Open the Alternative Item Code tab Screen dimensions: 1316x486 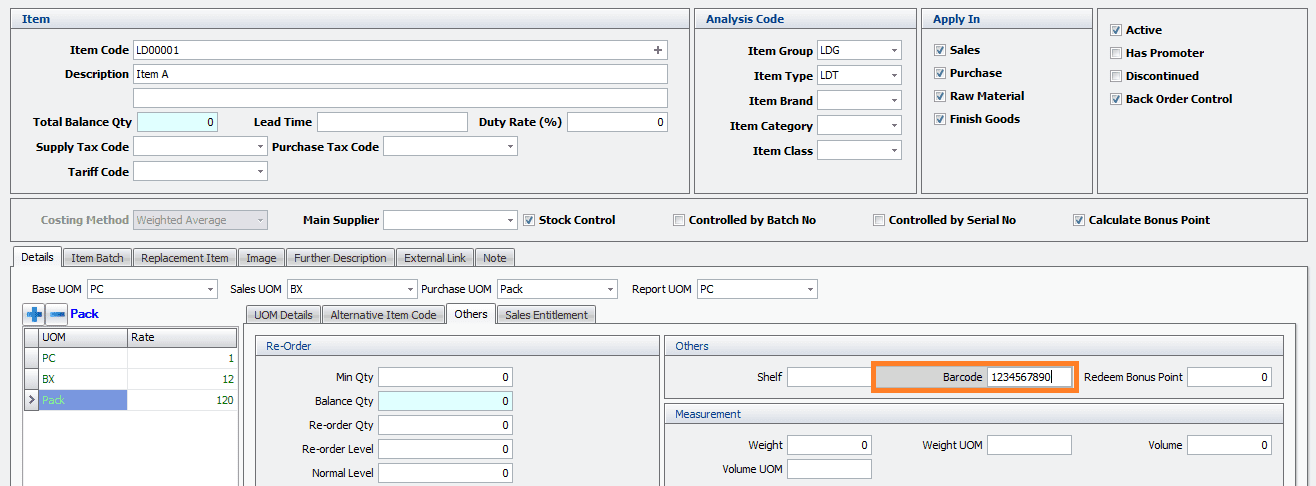coord(383,315)
